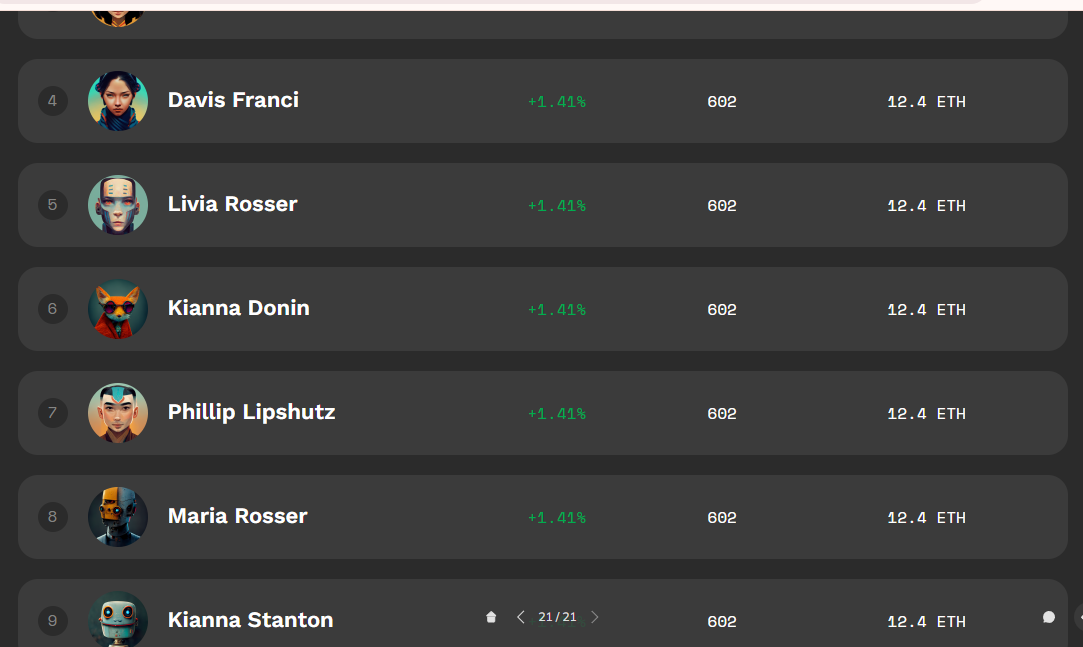Open Phillip Lipshutz's avatar image
The width and height of the screenshot is (1083, 647).
click(118, 413)
